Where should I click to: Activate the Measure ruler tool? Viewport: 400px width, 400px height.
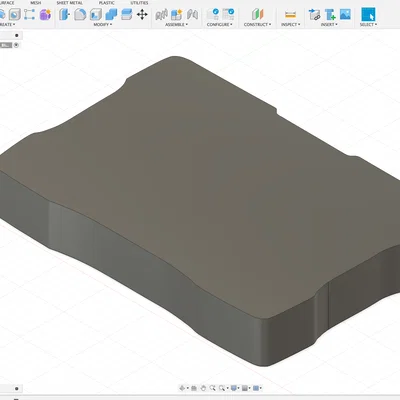[x=290, y=14]
